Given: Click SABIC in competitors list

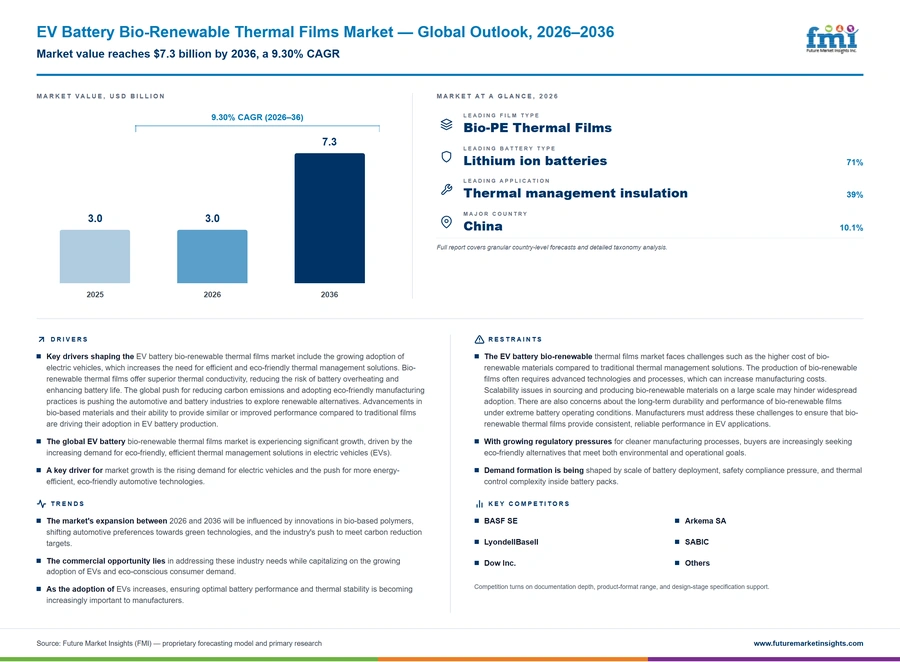Looking at the screenshot, I should [x=696, y=542].
